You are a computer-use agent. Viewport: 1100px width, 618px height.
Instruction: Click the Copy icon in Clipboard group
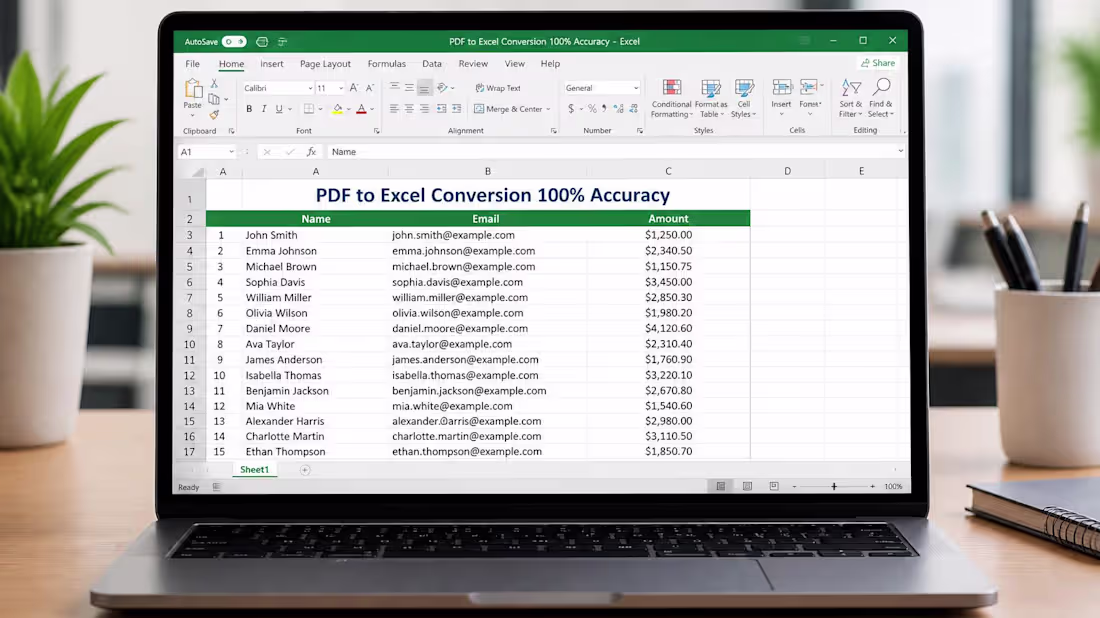click(x=214, y=99)
